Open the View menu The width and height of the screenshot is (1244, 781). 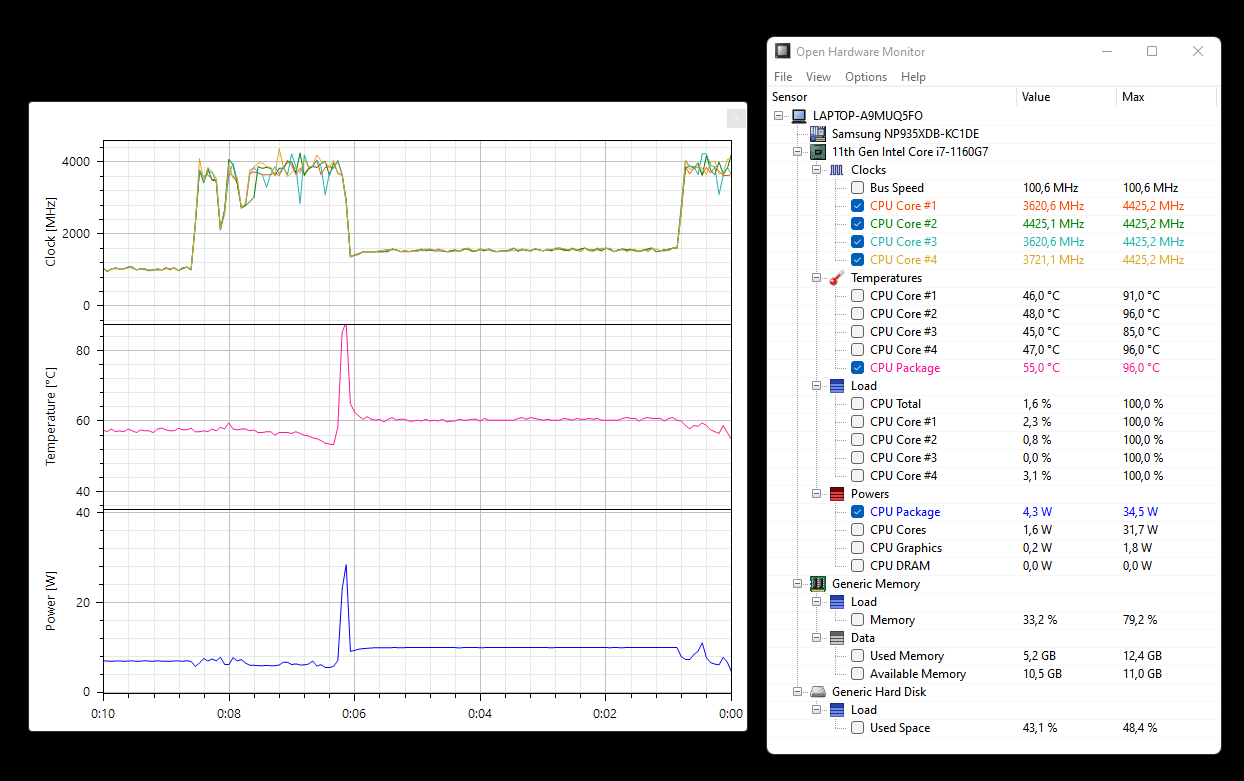click(x=818, y=77)
